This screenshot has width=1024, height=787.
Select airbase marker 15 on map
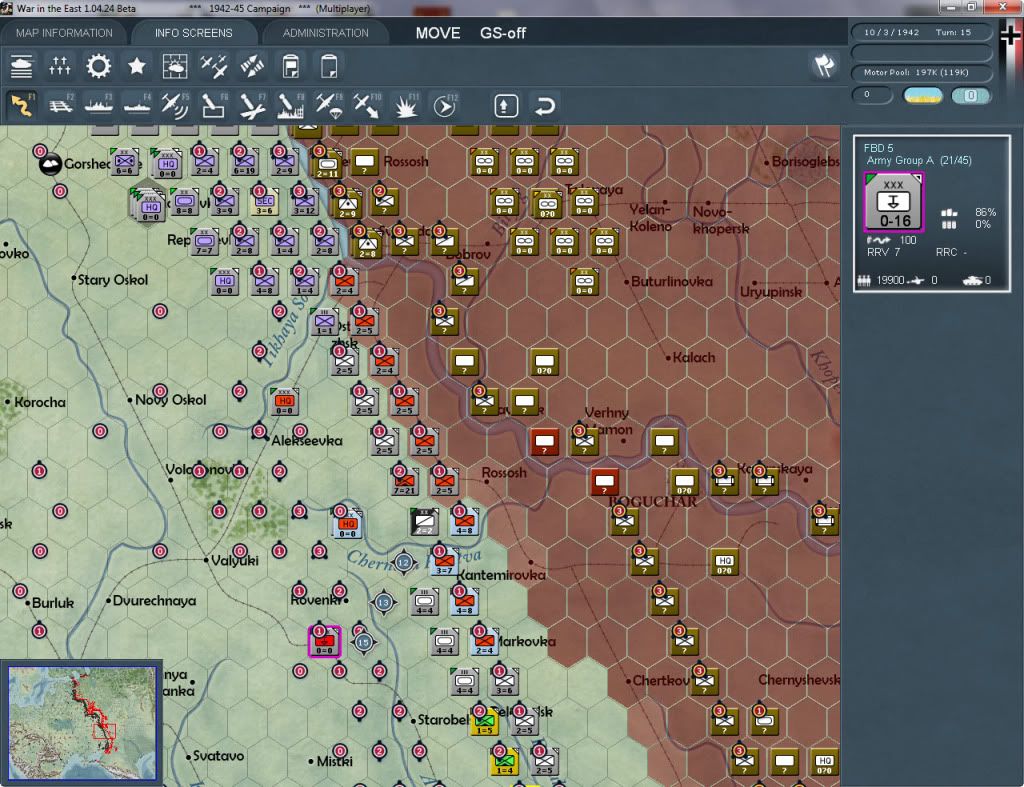tap(364, 643)
